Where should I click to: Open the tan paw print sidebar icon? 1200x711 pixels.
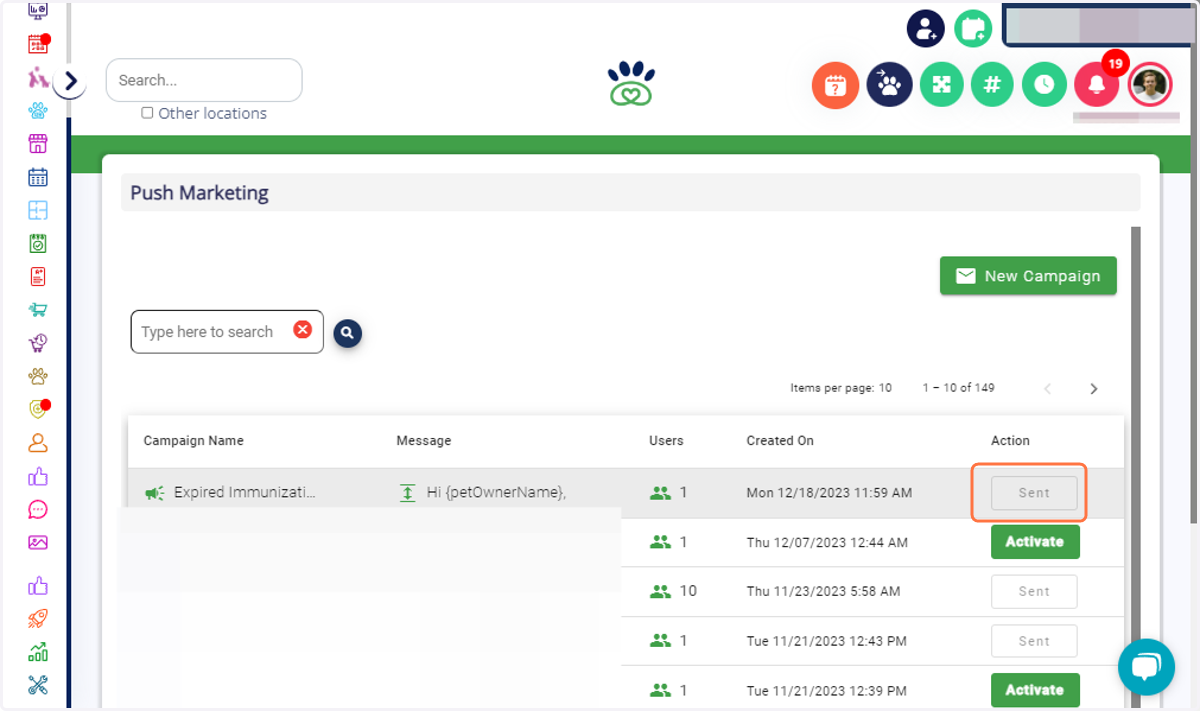(x=38, y=376)
